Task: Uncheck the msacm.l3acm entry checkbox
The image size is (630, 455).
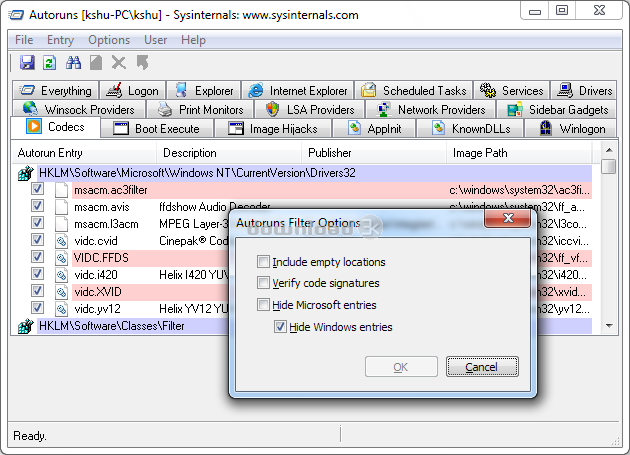Action: coord(37,222)
